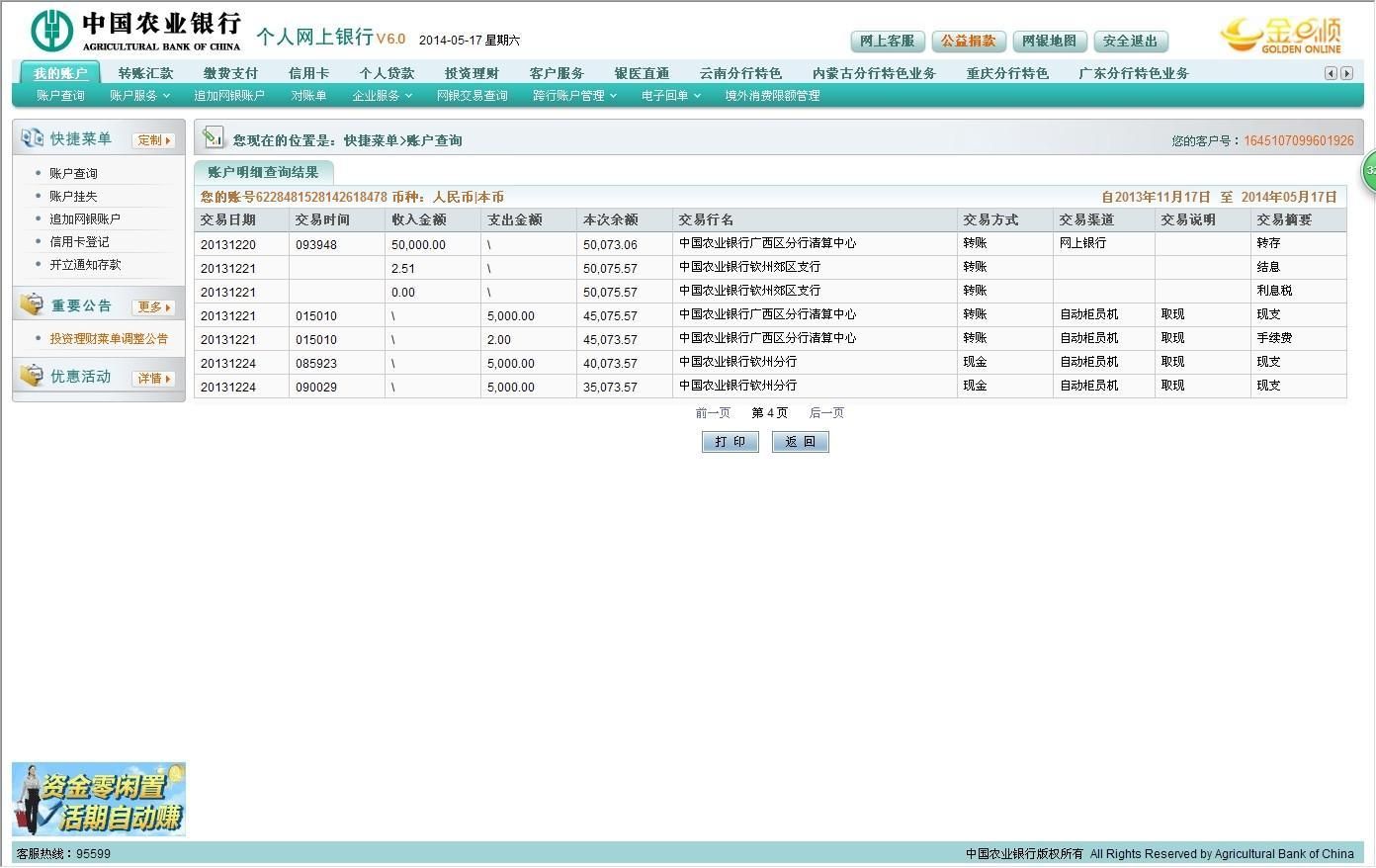Open the 信用卡 main menu tab
This screenshot has width=1376, height=868.
coord(308,73)
